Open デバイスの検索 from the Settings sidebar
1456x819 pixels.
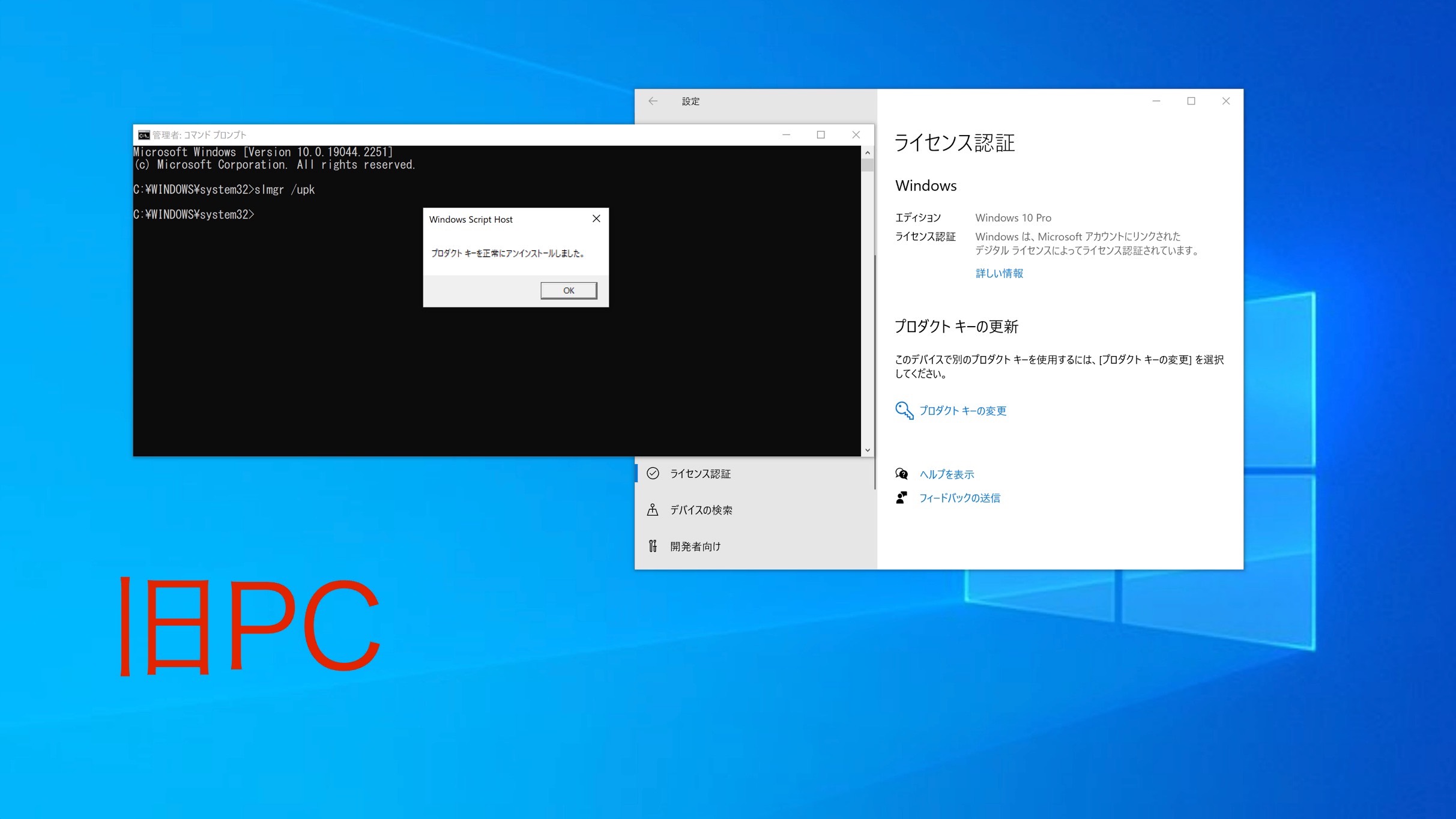[702, 510]
